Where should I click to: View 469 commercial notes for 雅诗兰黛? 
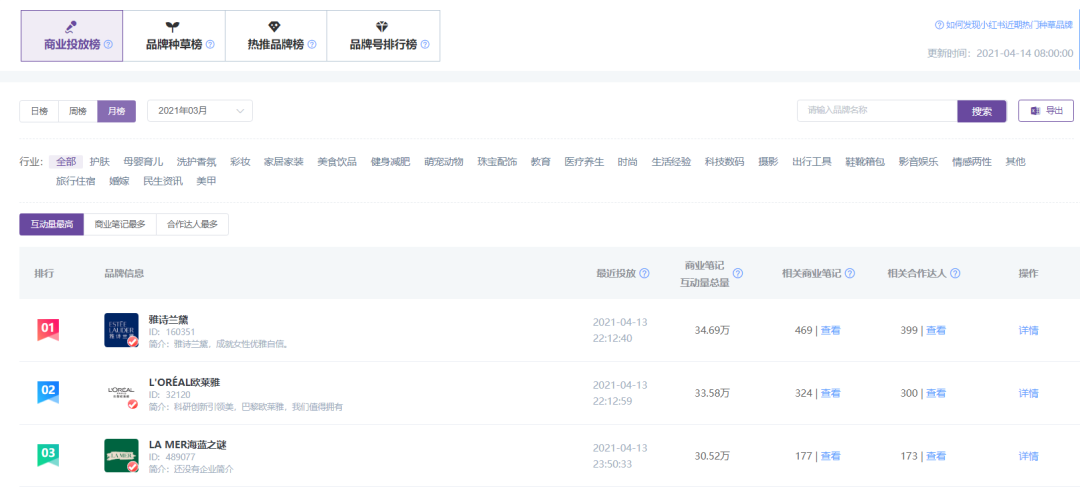pos(831,330)
